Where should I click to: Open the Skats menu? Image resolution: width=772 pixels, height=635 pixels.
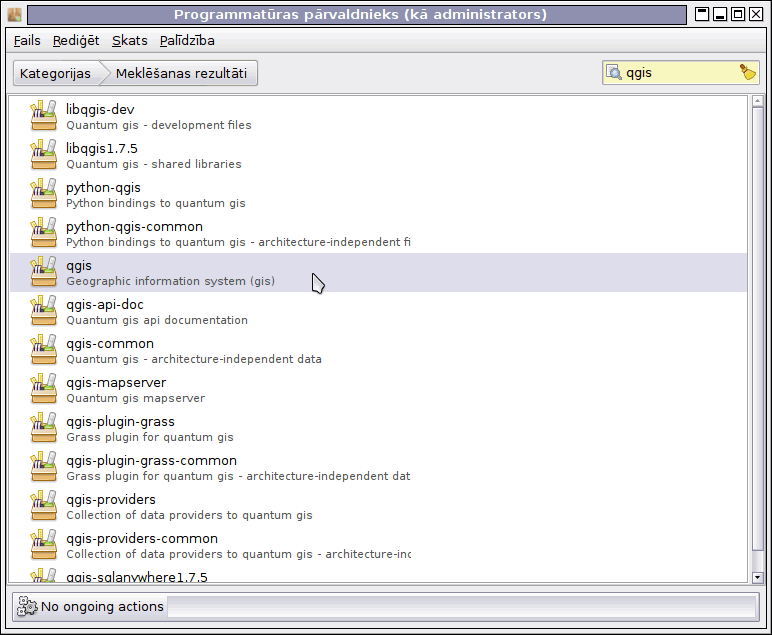pos(129,40)
